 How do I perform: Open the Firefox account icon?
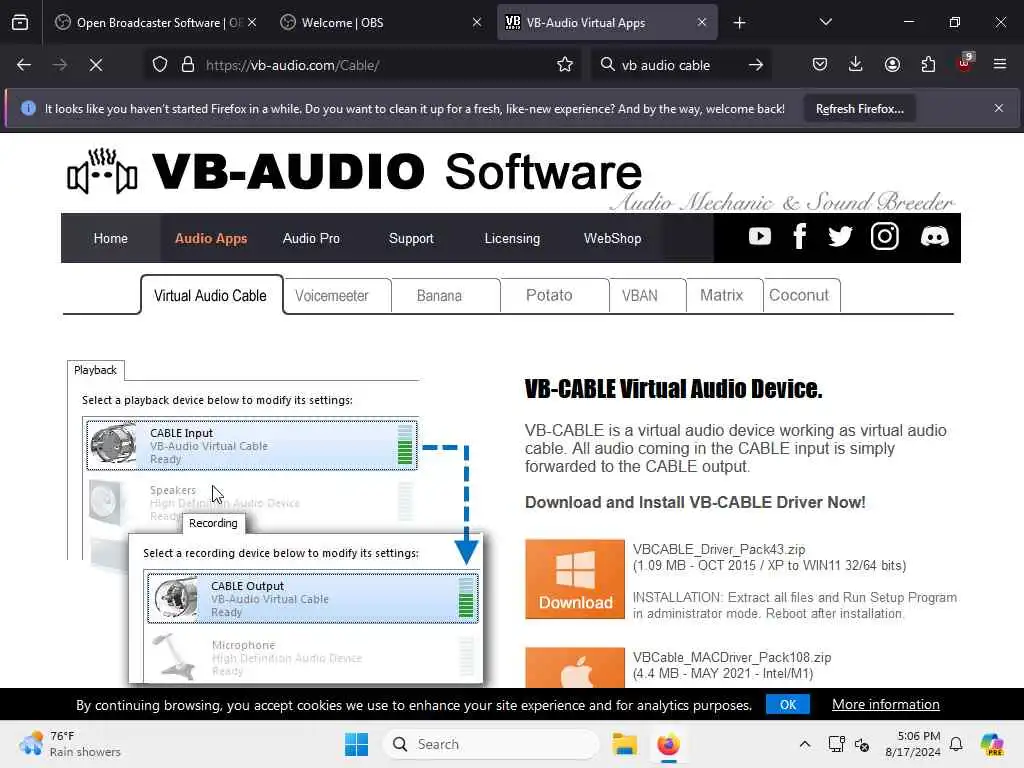tap(892, 64)
